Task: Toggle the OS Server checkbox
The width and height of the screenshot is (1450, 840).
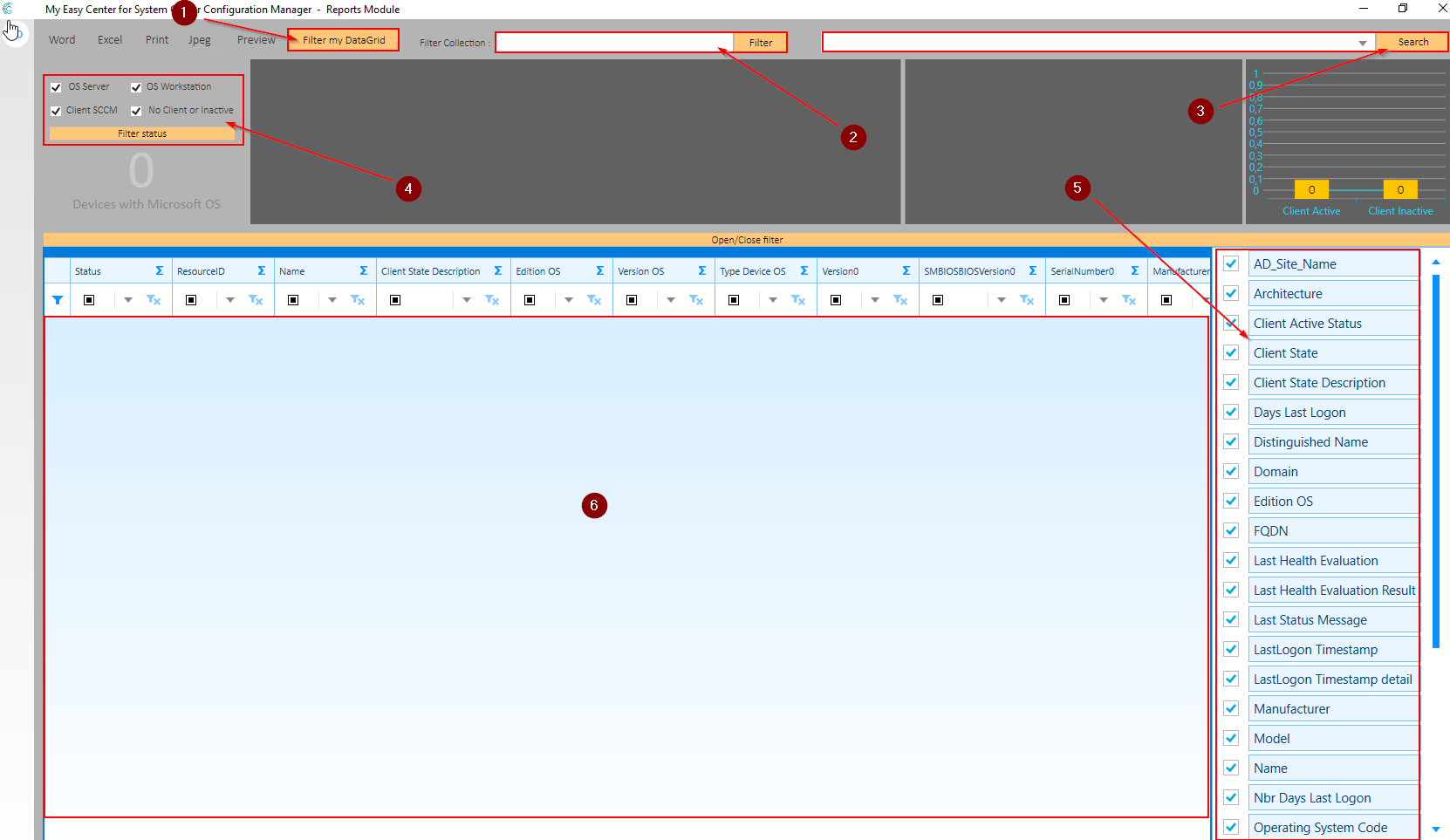Action: coord(56,87)
